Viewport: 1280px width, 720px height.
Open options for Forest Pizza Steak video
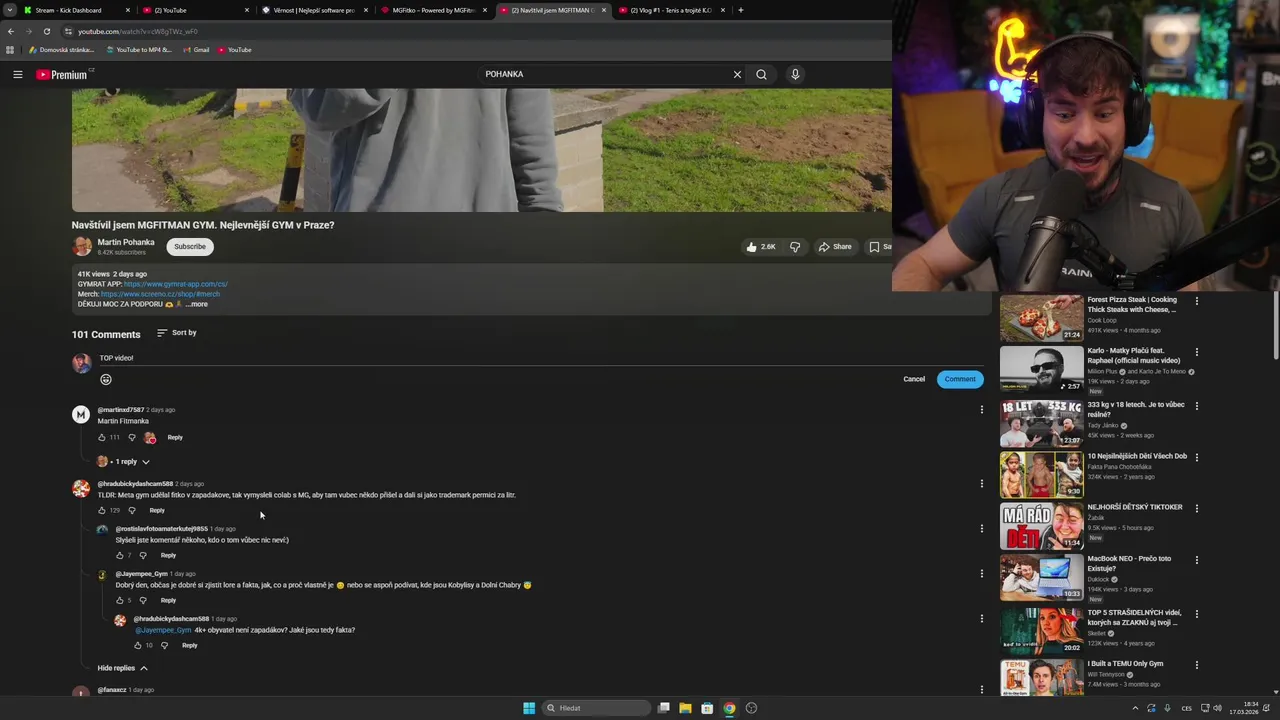[1196, 301]
